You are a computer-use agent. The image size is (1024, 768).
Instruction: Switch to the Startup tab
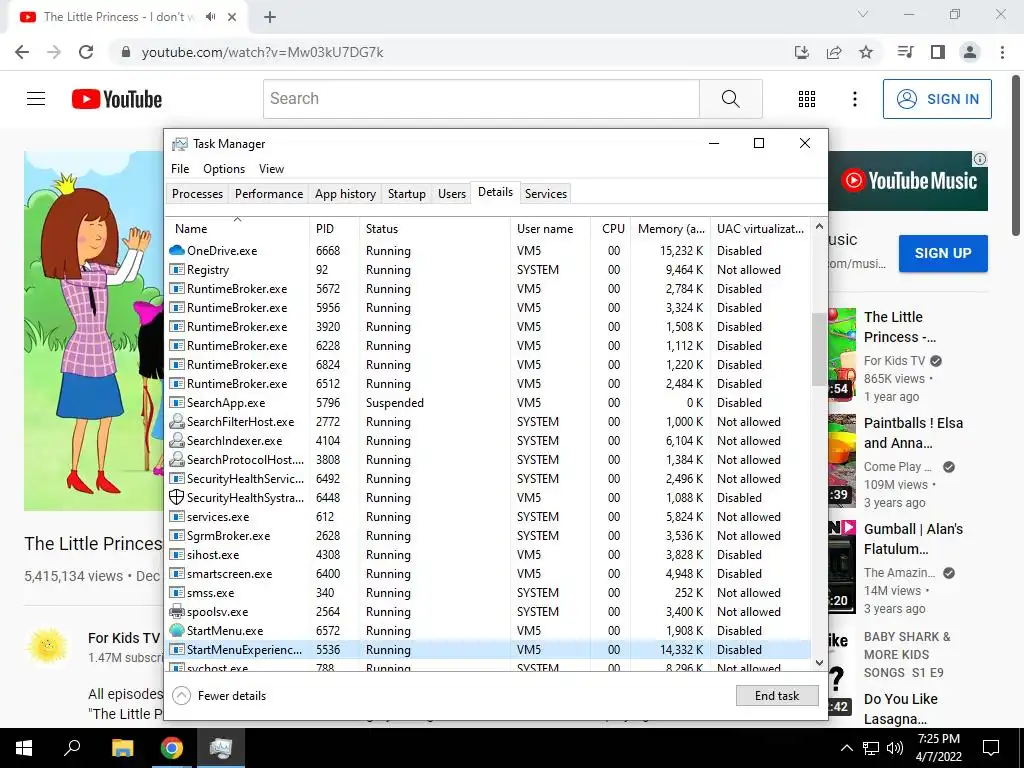point(406,194)
